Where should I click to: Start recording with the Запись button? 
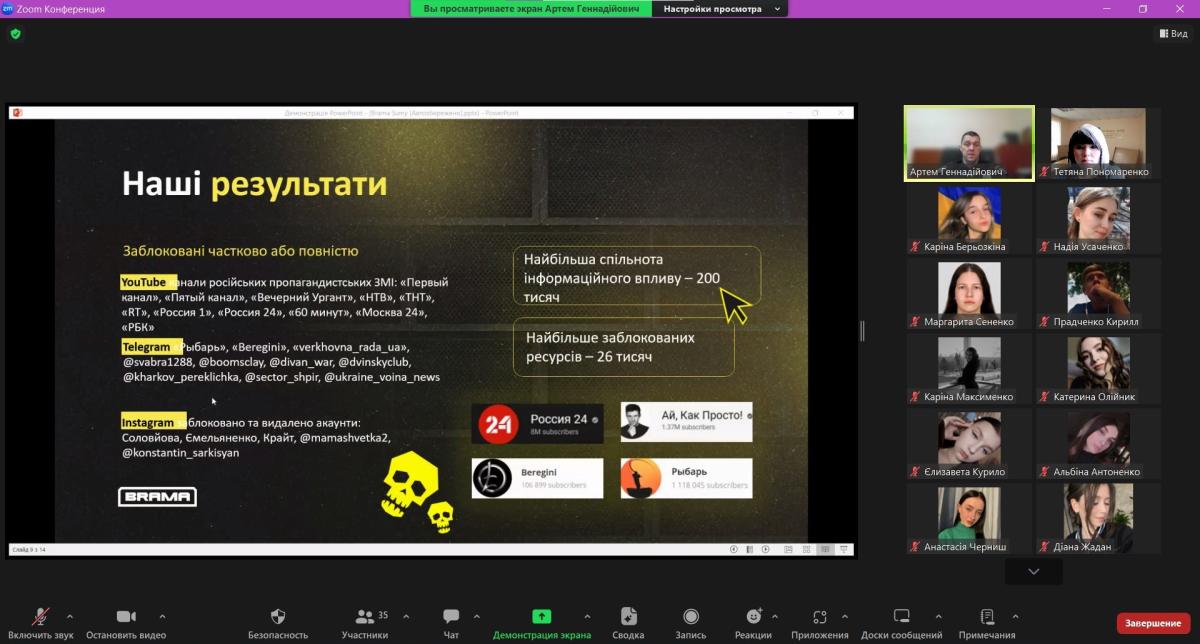tap(690, 617)
